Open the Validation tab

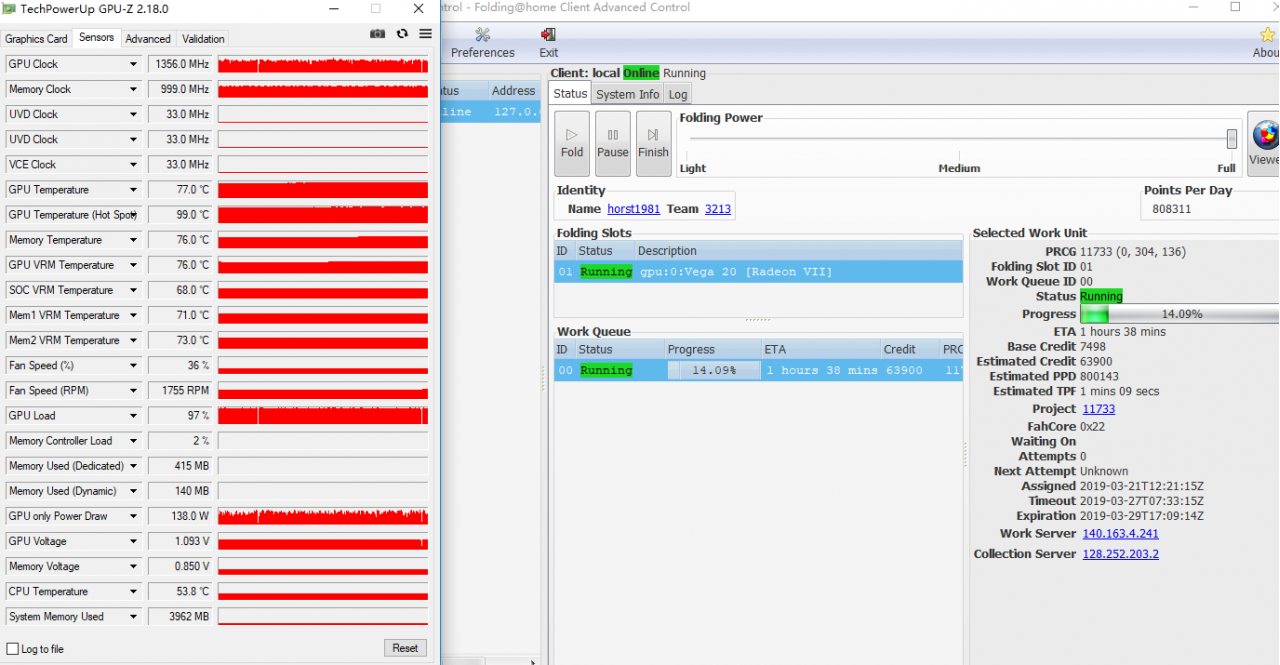203,39
